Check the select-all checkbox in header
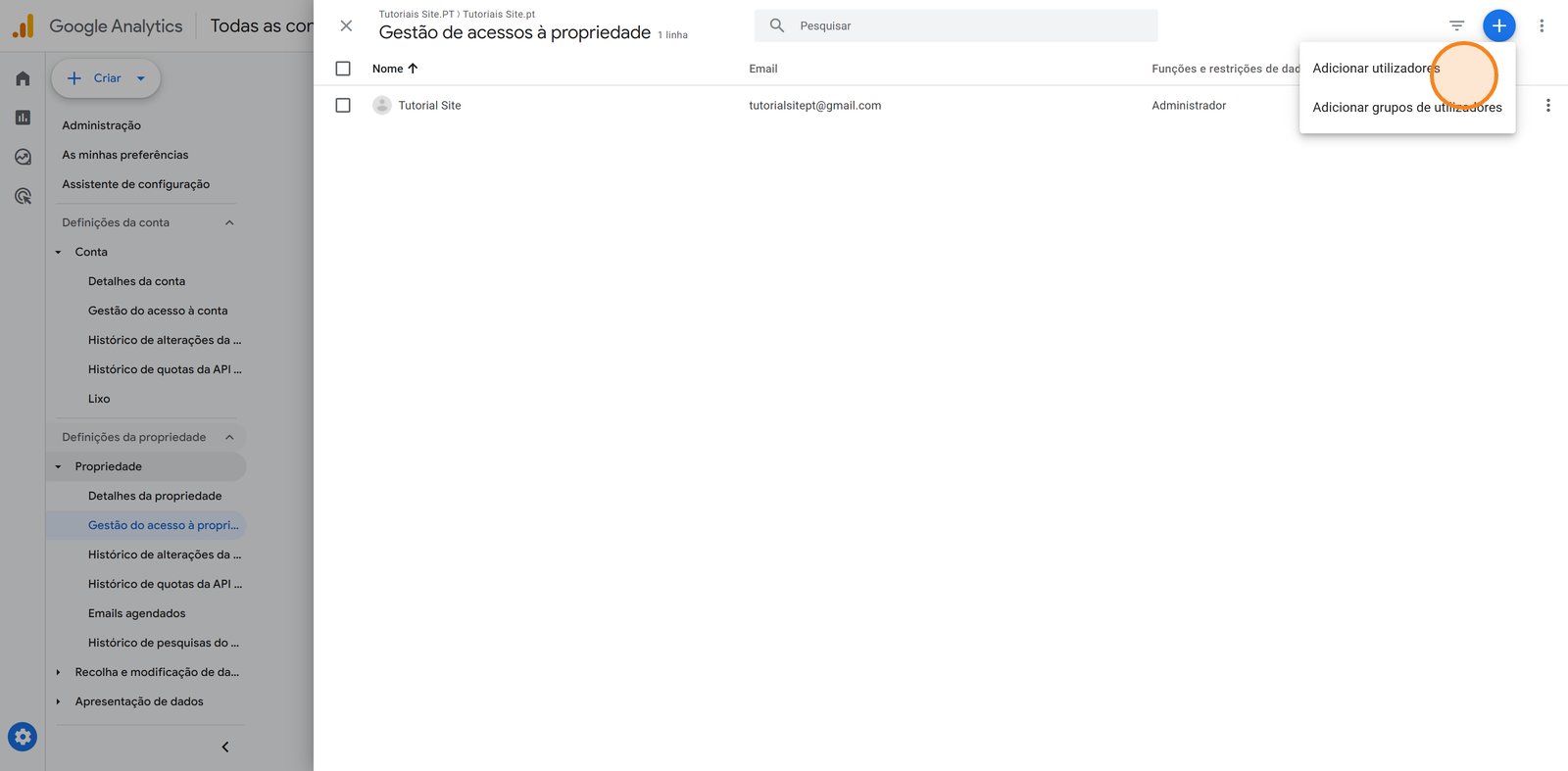 (x=343, y=69)
